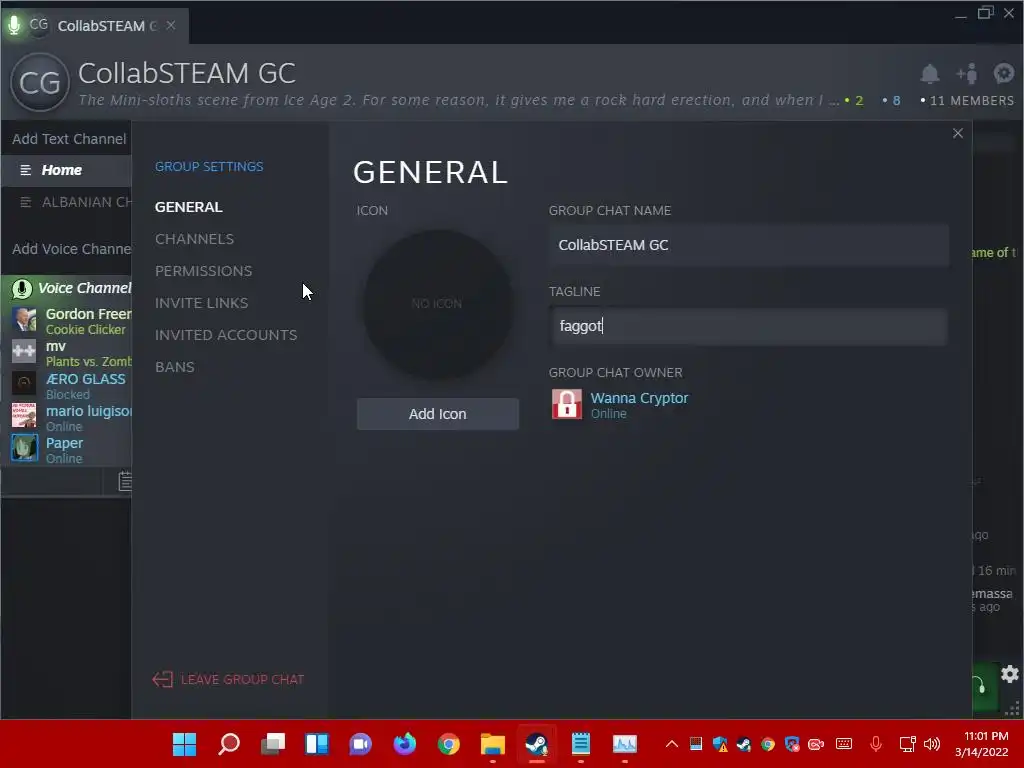Open Windows Search in taskbar
The width and height of the screenshot is (1024, 768).
point(229,744)
